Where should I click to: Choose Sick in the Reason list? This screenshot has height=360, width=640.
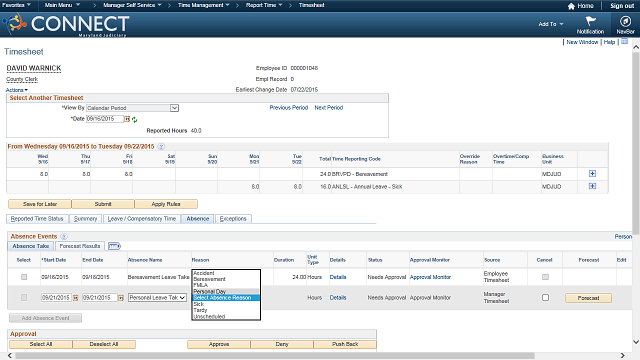226,304
